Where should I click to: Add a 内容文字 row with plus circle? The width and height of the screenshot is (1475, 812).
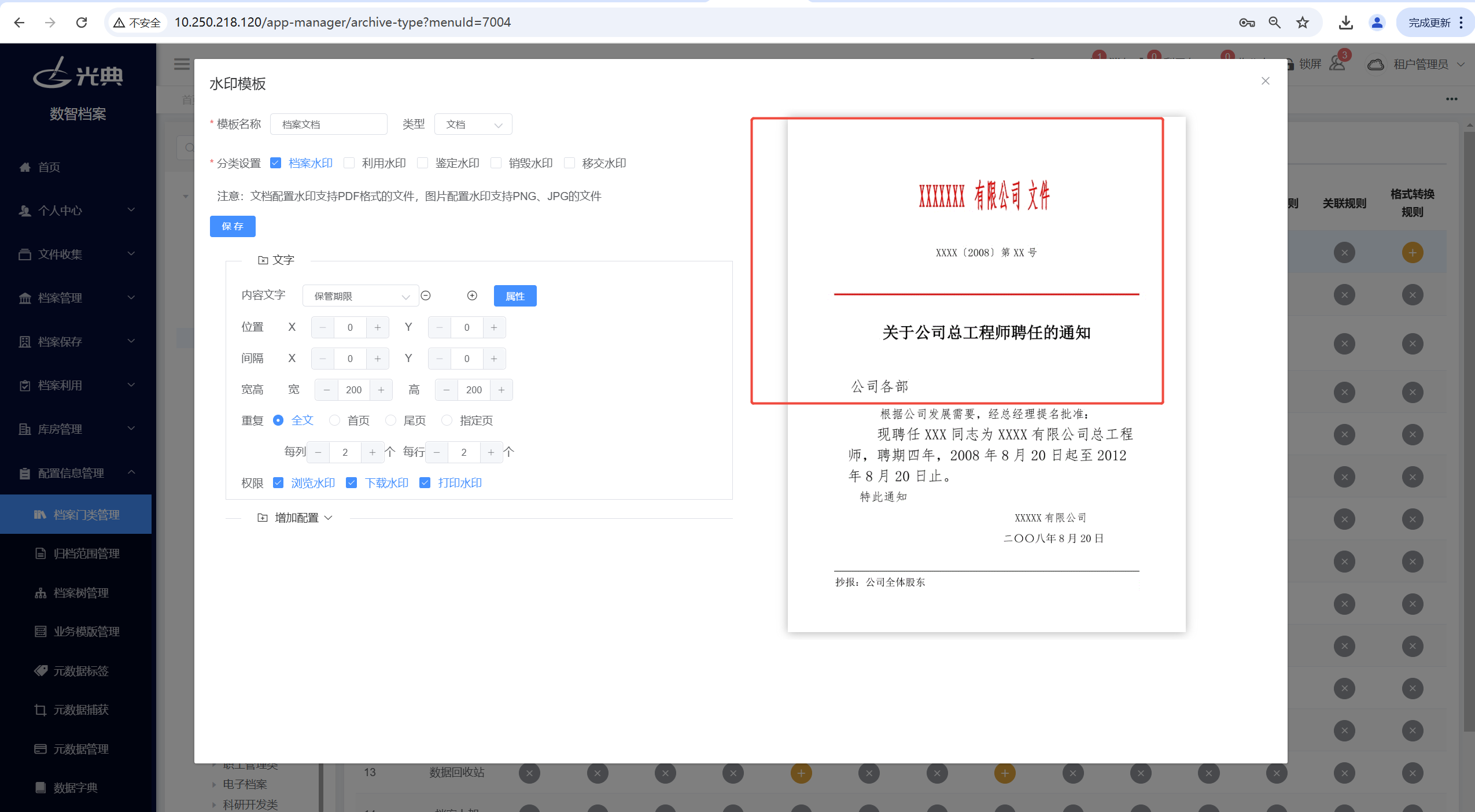click(472, 296)
